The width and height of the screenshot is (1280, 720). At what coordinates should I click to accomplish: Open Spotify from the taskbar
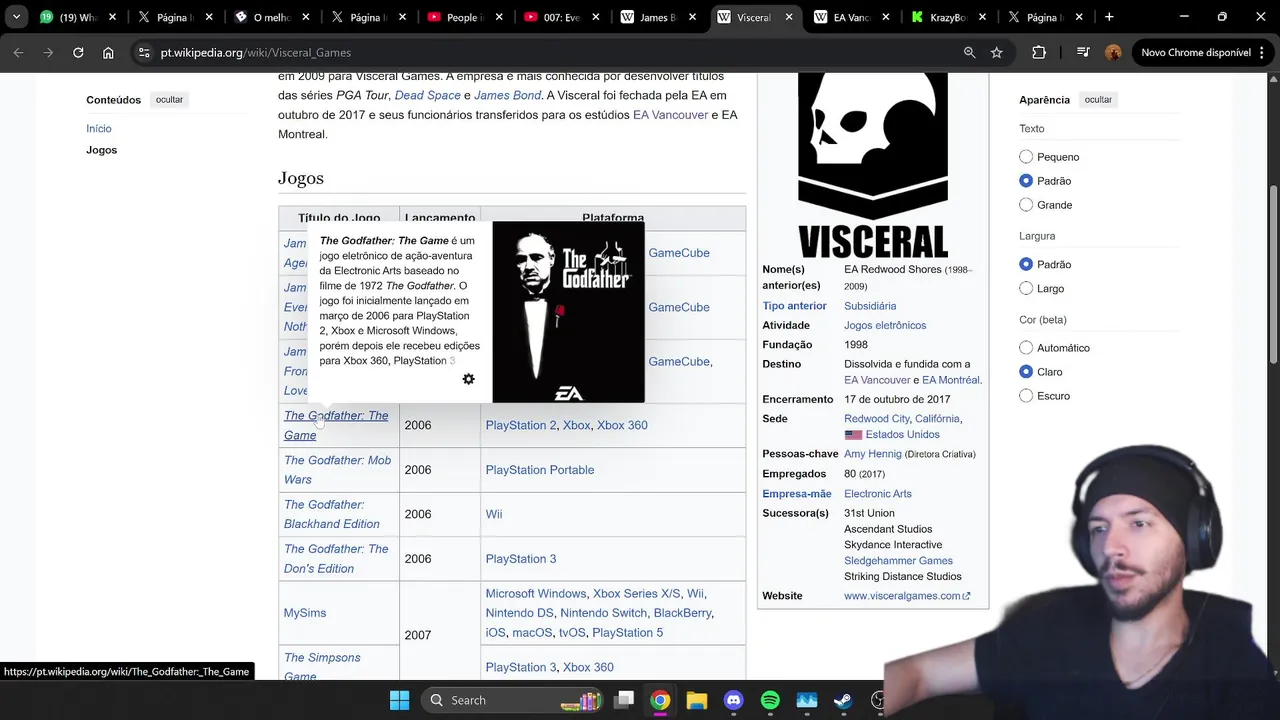pos(770,700)
